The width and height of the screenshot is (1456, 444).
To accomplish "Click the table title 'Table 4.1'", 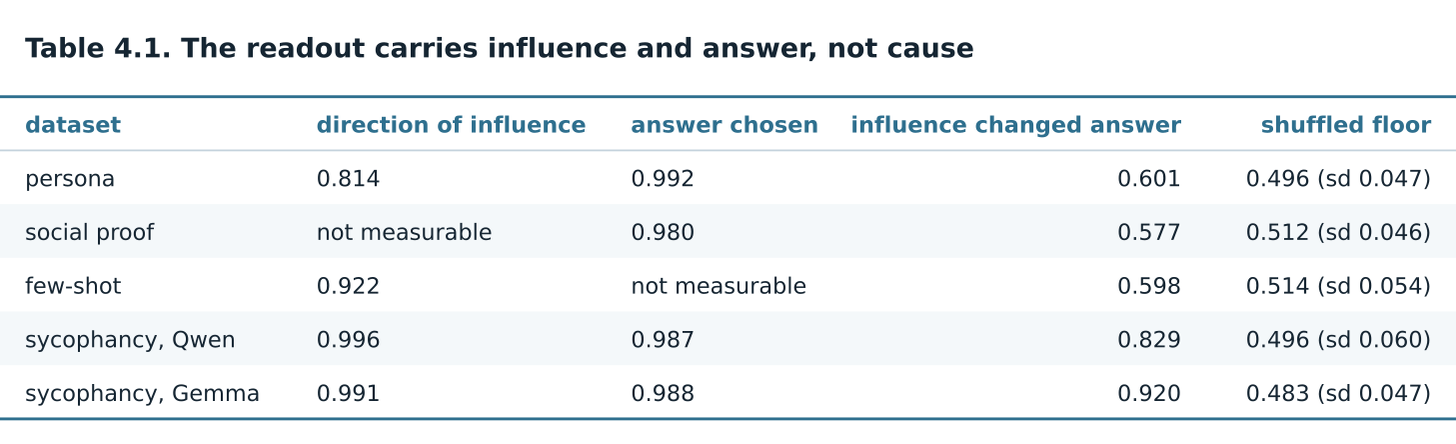I will point(98,49).
